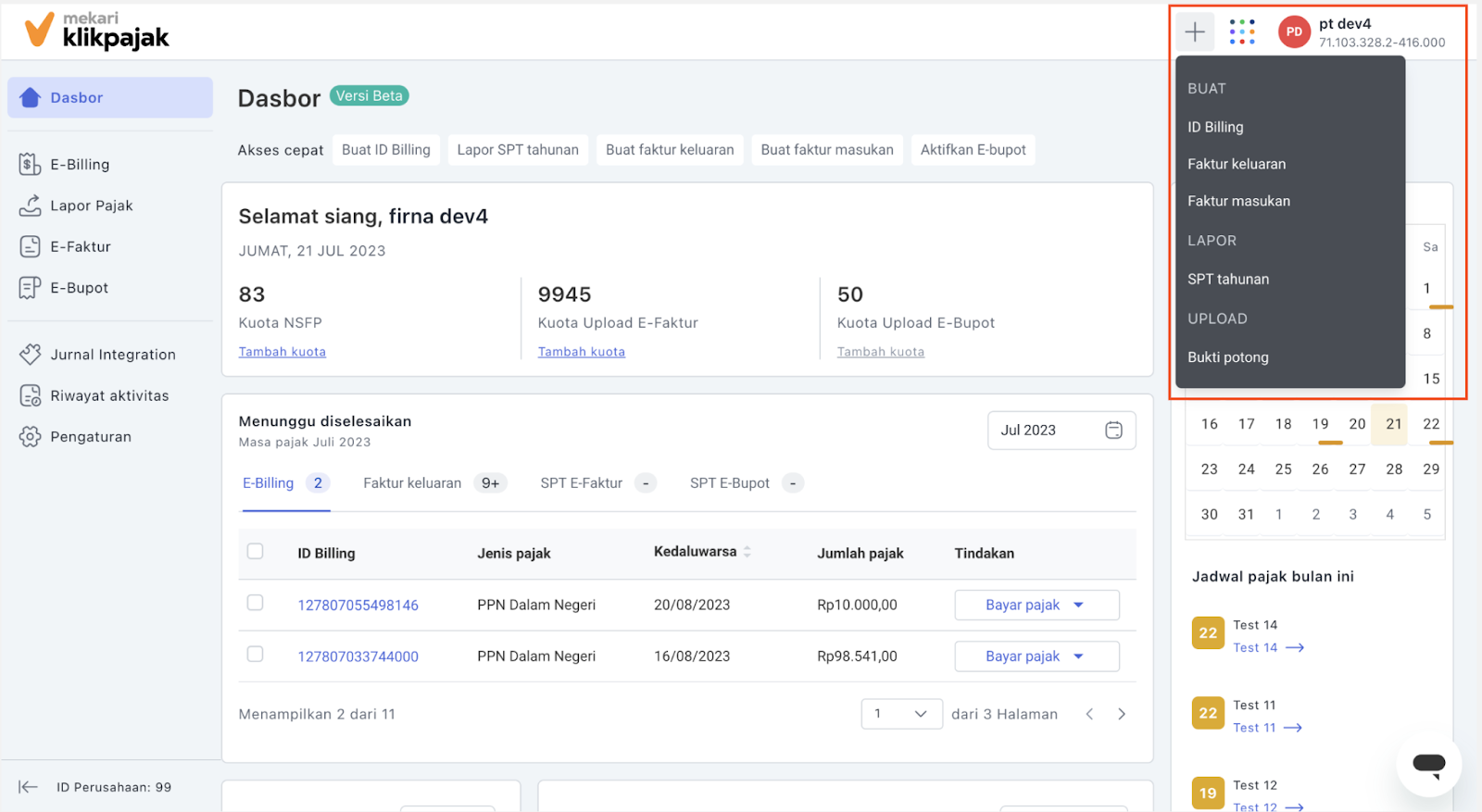Go to the next table page
This screenshot has height=812, width=1482.
coord(1122,714)
